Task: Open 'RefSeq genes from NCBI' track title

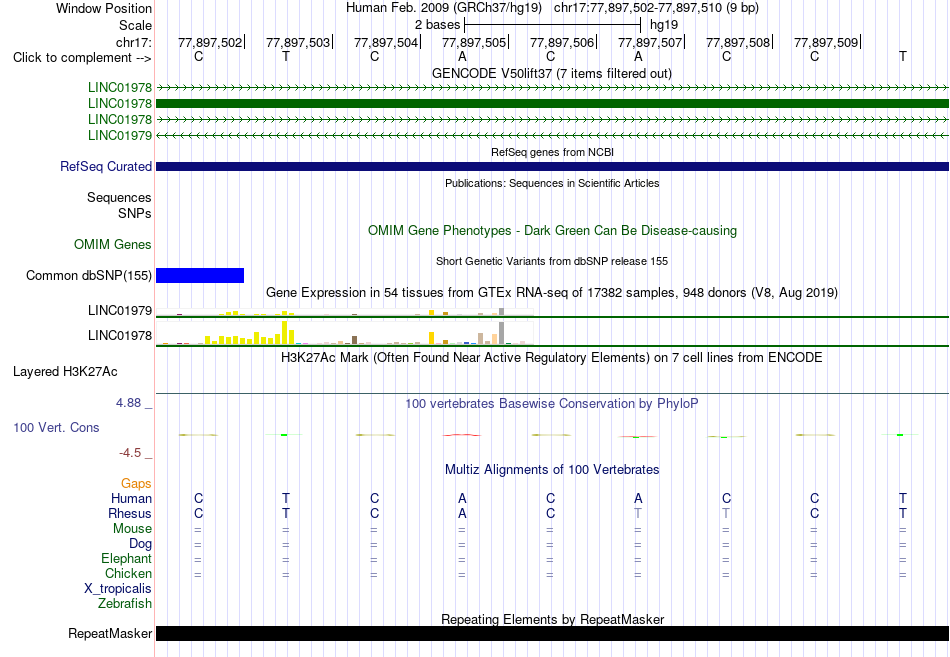Action: 552,152
